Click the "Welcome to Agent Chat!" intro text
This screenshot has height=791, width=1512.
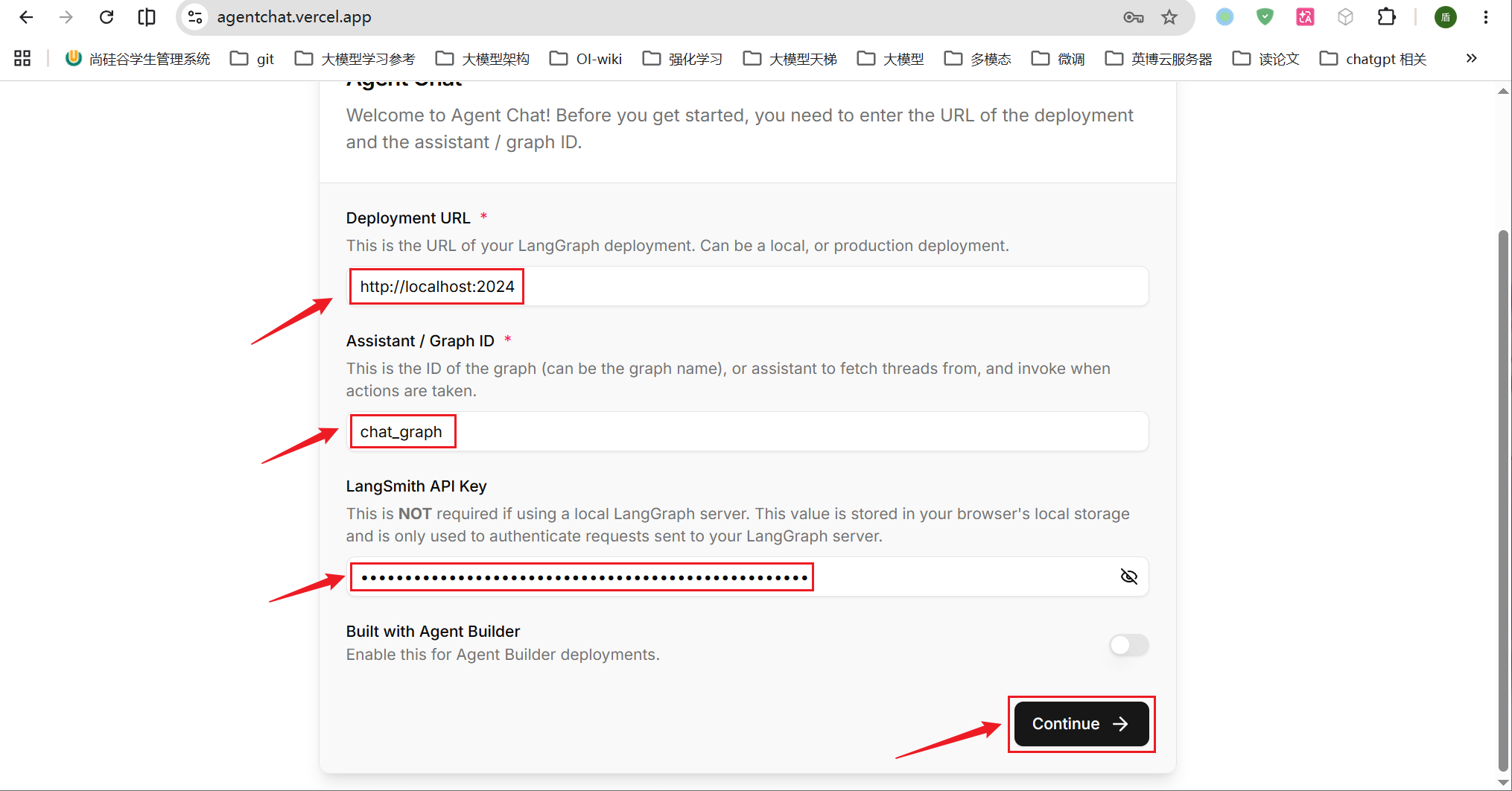coord(740,129)
